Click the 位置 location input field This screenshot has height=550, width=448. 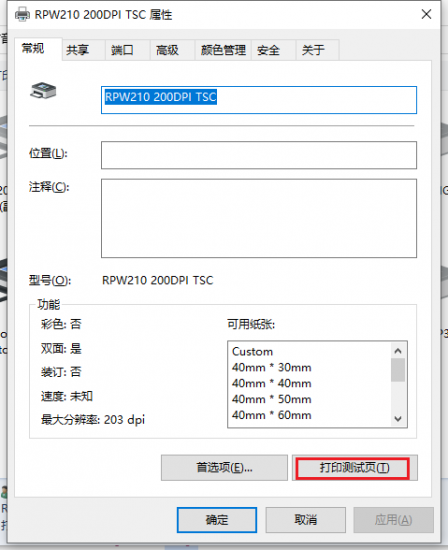(x=259, y=155)
